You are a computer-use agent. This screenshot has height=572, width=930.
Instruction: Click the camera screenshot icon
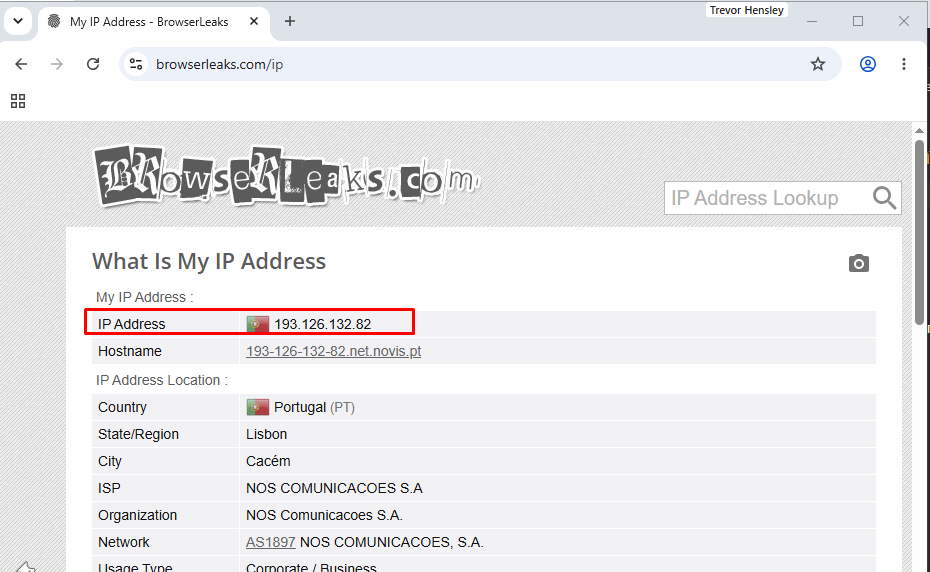tap(858, 263)
